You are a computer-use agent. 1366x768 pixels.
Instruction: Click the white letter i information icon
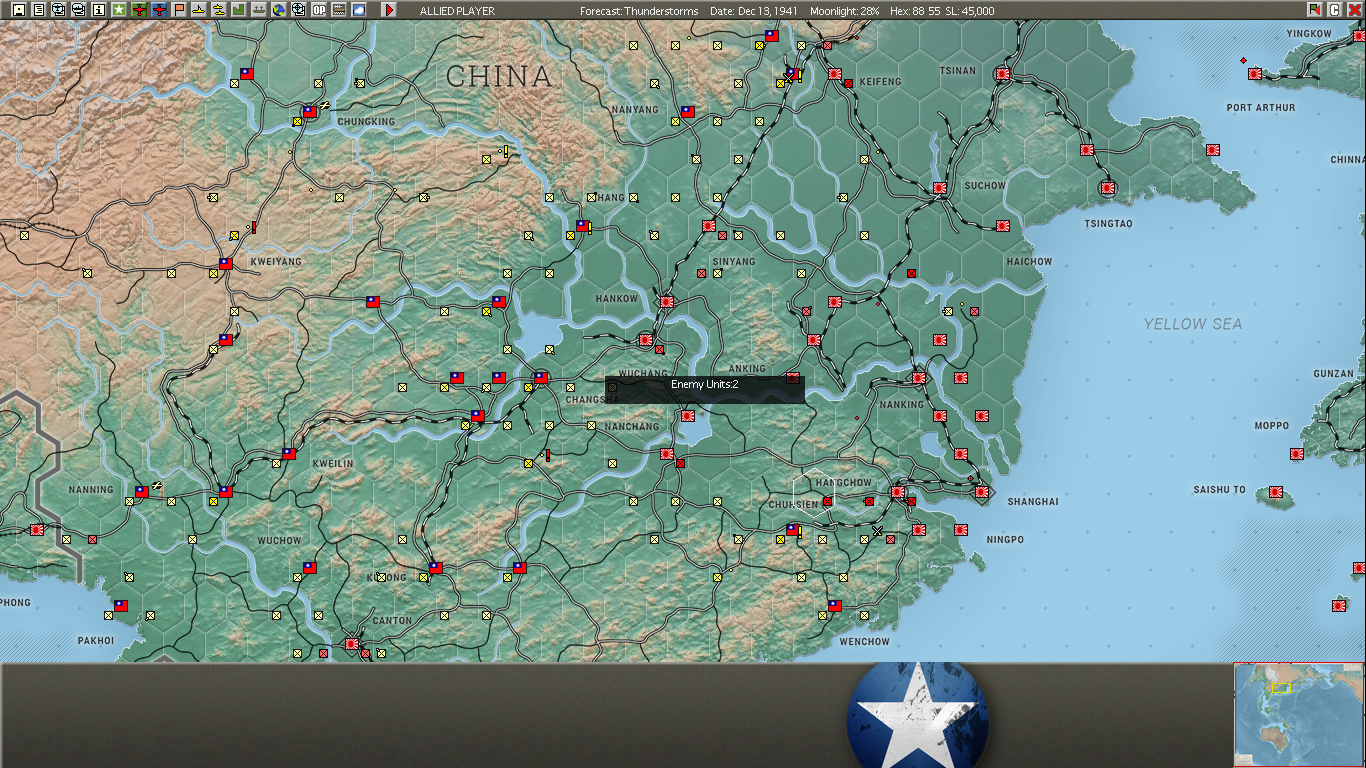(x=99, y=9)
